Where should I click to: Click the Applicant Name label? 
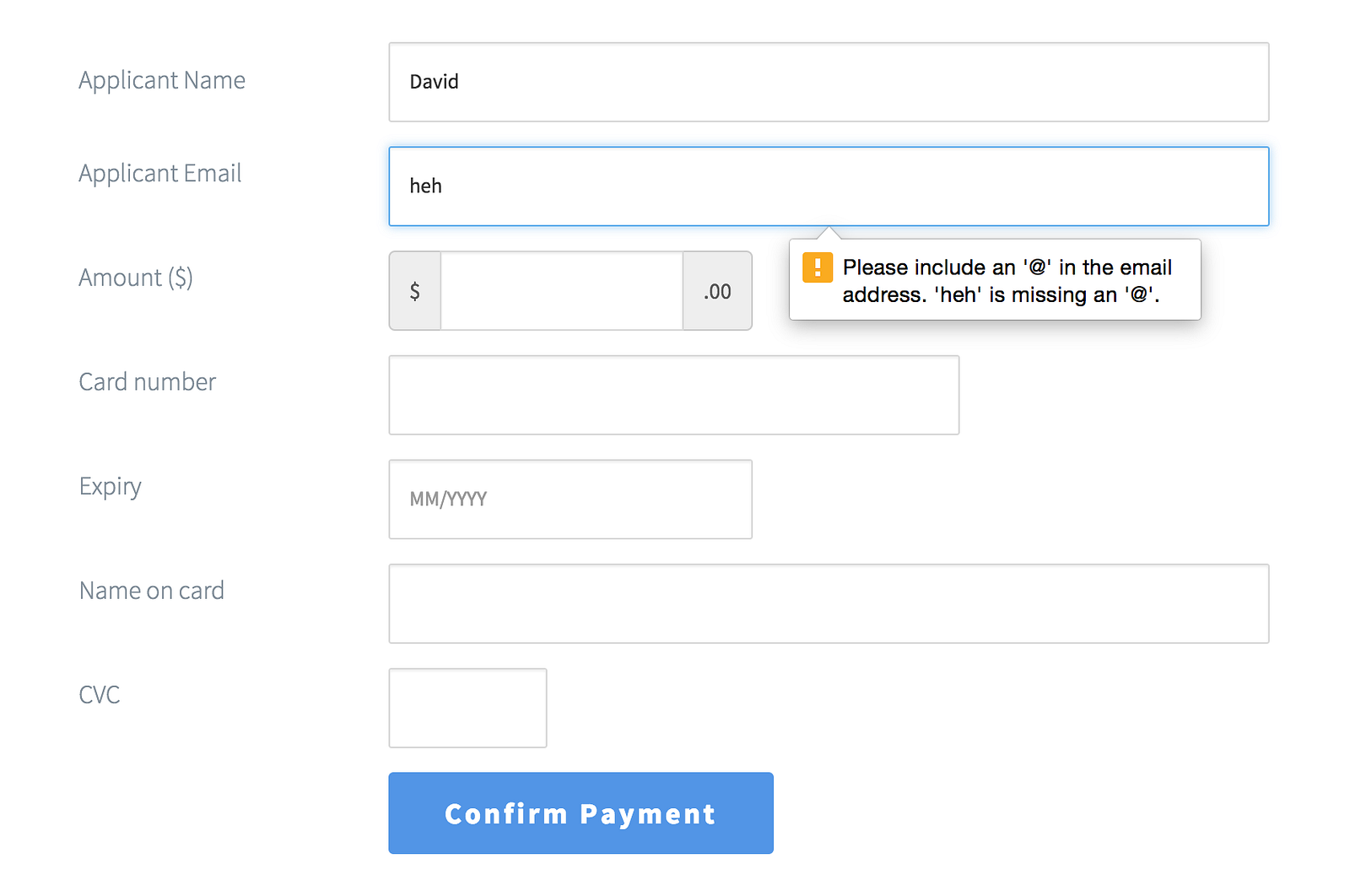162,80
